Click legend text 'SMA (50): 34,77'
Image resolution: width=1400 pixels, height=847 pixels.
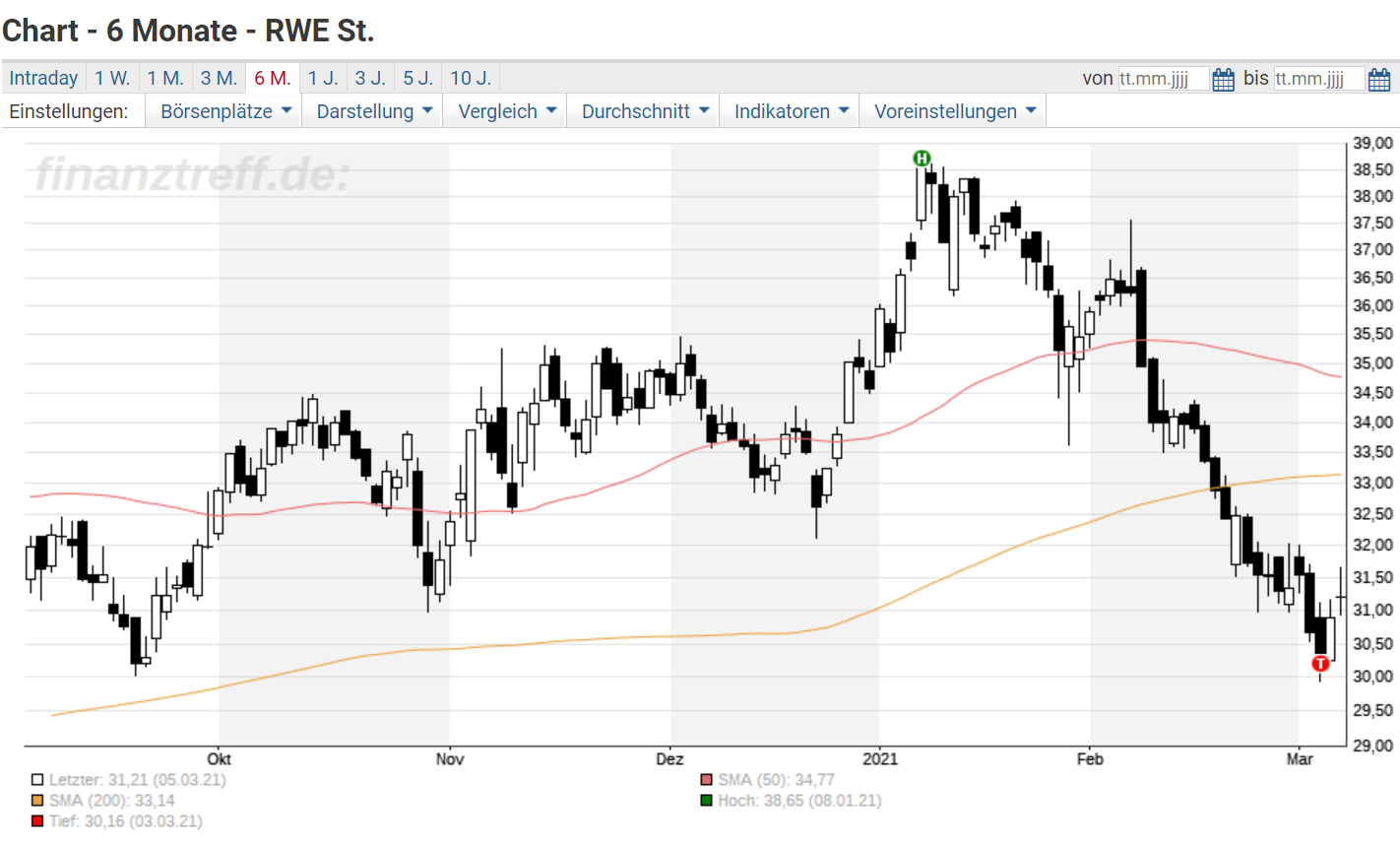[x=776, y=780]
